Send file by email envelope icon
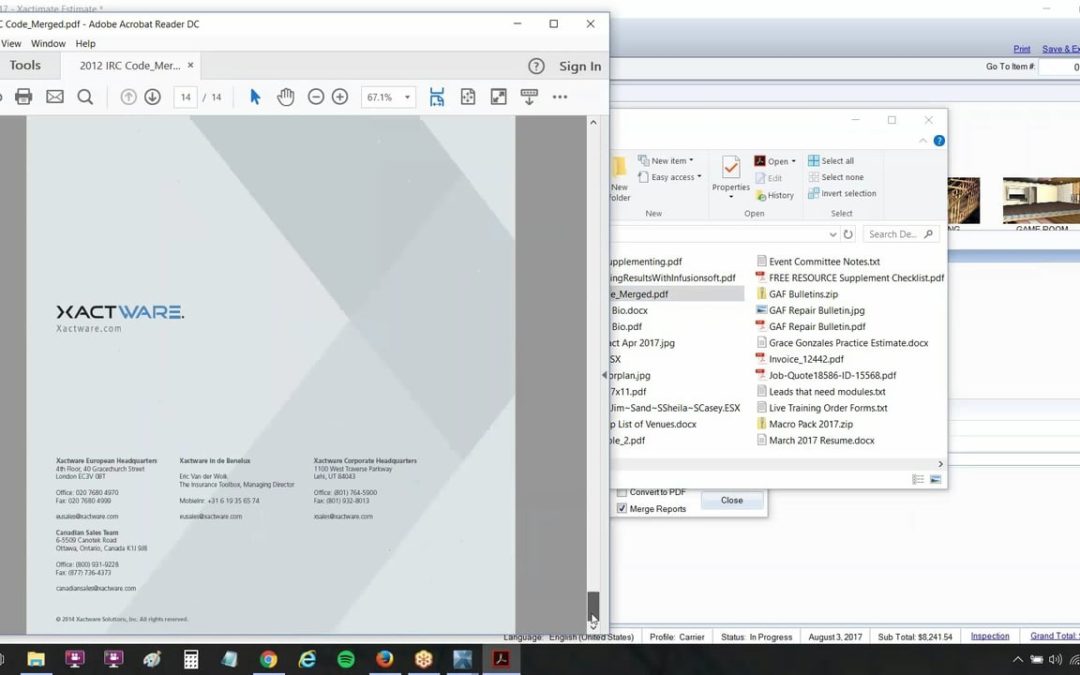 tap(54, 96)
